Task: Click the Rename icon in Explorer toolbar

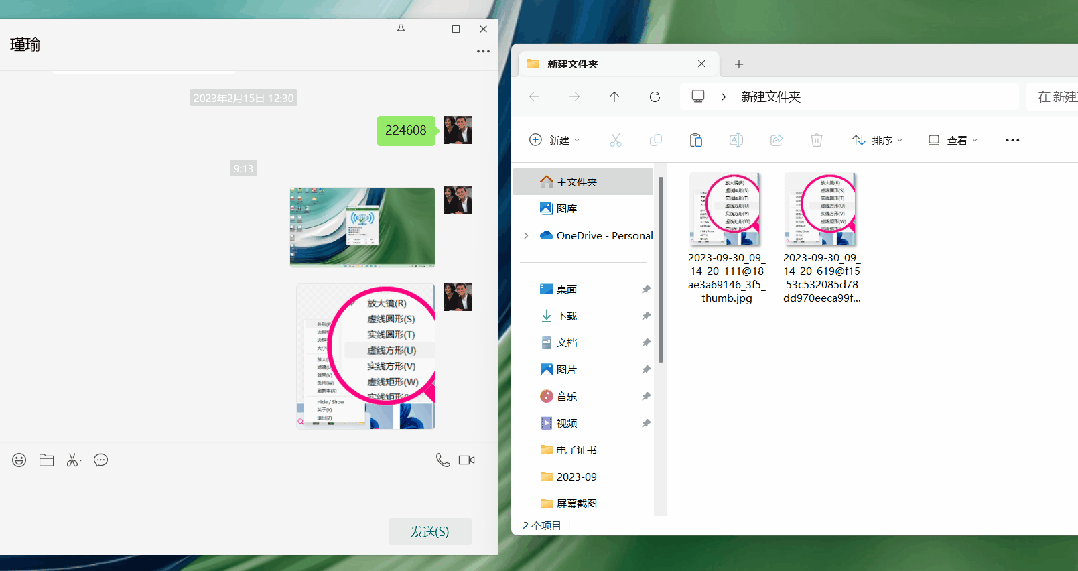Action: coord(736,140)
